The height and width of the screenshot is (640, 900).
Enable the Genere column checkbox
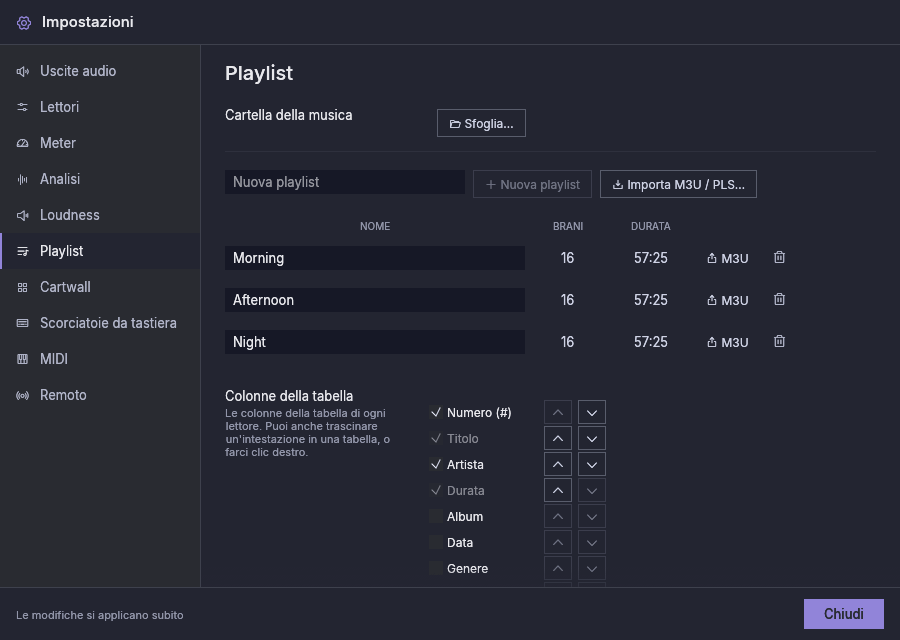point(436,569)
